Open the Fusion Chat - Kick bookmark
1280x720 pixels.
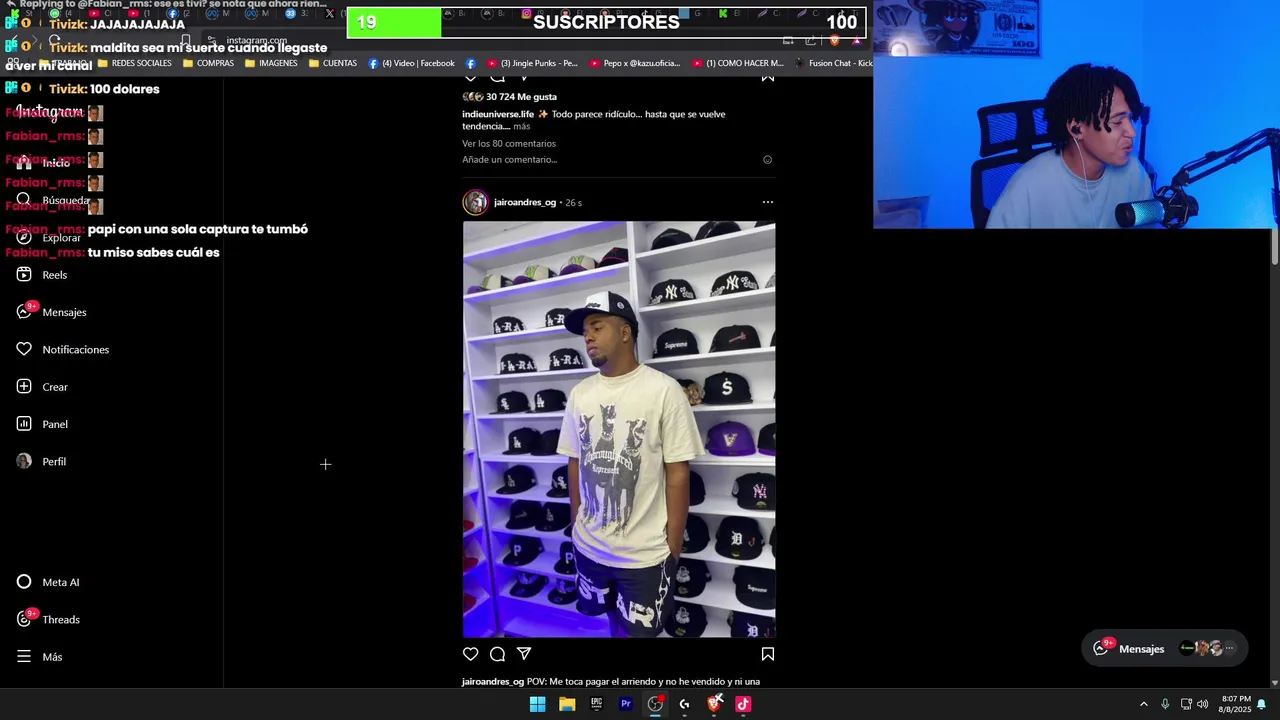[x=834, y=63]
